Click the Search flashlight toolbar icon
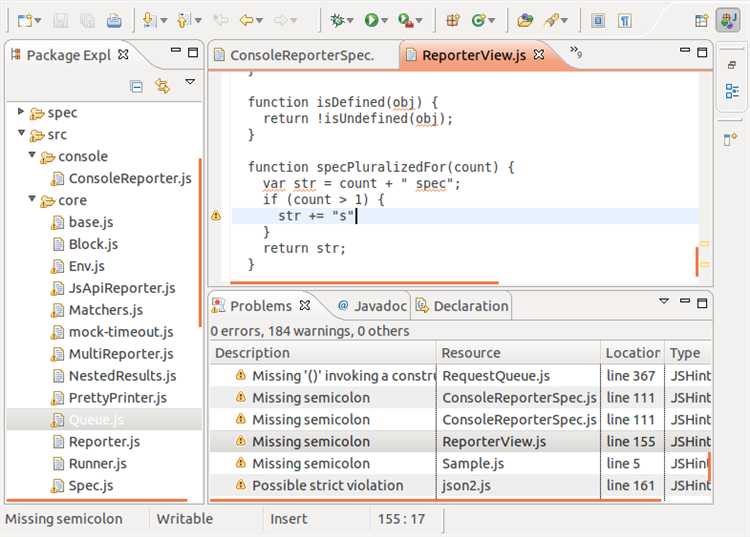The image size is (750, 537). tap(551, 20)
